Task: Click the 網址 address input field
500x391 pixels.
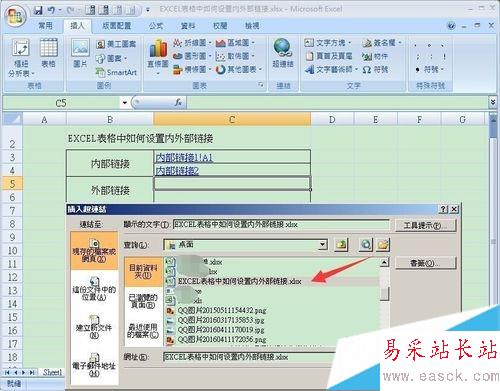Action: coord(249,357)
